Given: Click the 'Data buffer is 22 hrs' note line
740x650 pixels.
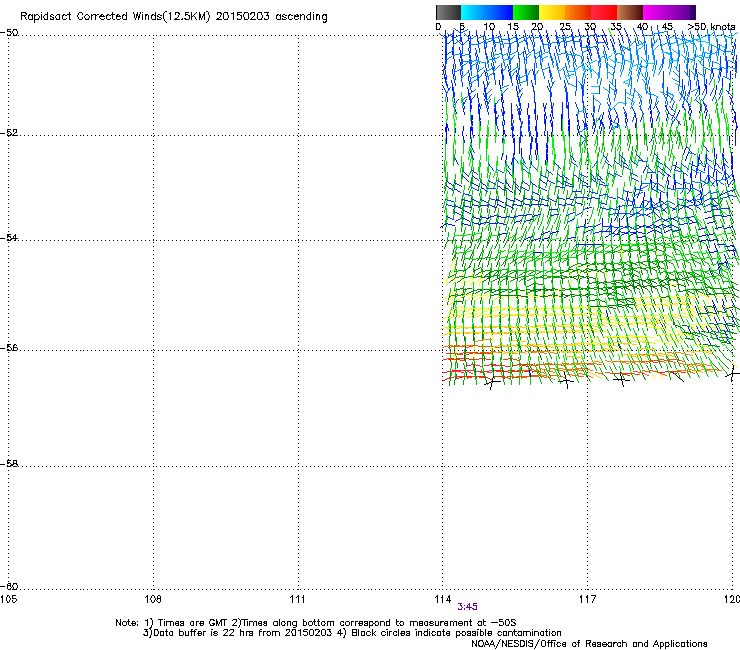Looking at the screenshot, I should [x=352, y=633].
